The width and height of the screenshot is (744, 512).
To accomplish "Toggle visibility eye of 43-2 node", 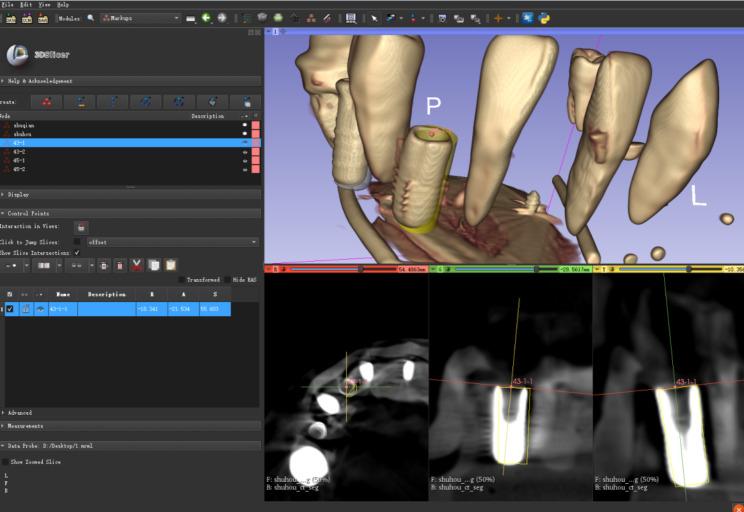I will [245, 152].
